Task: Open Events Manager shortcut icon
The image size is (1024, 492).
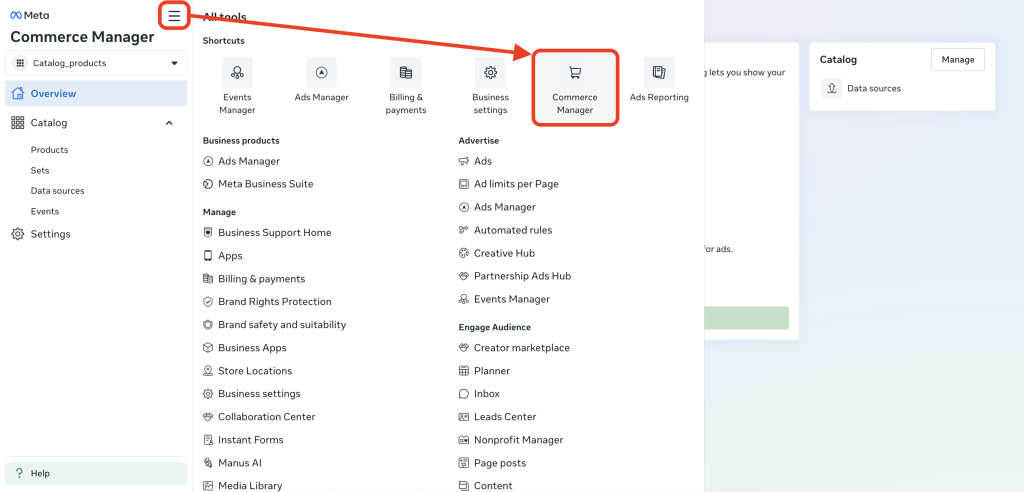Action: coord(237,73)
